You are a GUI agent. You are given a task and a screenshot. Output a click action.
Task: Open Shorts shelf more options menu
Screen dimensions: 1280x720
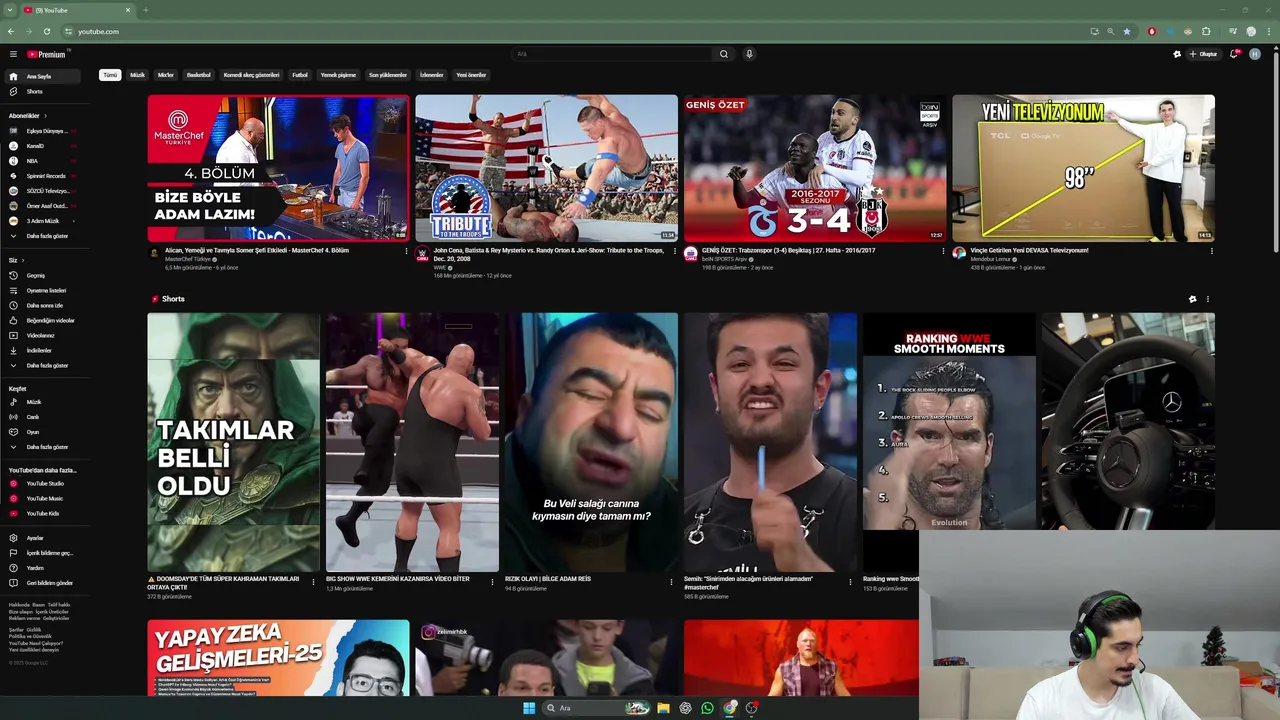click(1208, 299)
